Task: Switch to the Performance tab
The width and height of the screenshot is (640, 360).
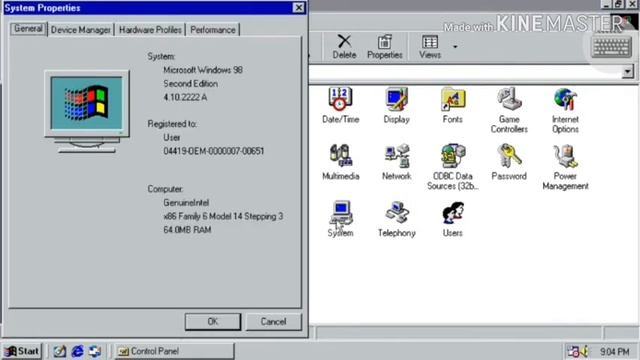Action: [x=213, y=30]
